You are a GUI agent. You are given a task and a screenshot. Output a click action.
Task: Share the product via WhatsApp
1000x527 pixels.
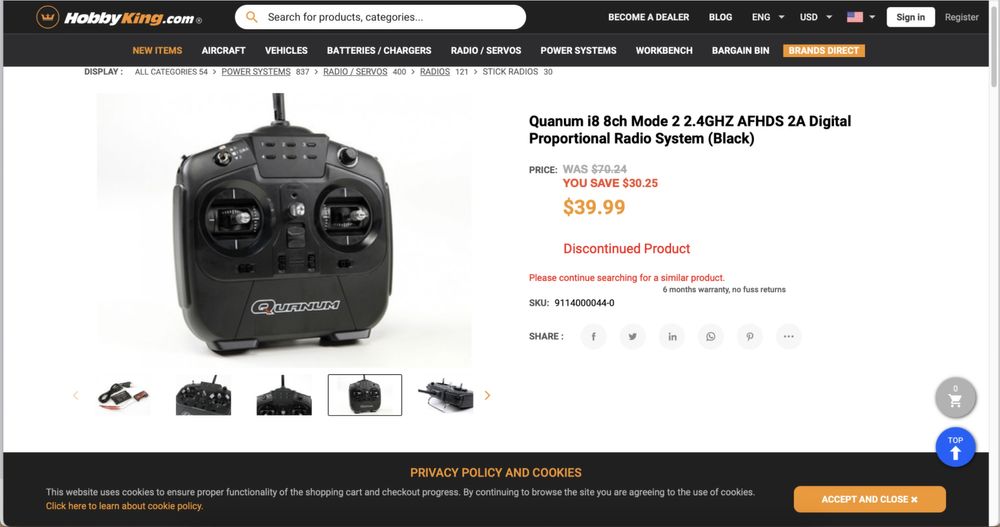click(x=710, y=336)
